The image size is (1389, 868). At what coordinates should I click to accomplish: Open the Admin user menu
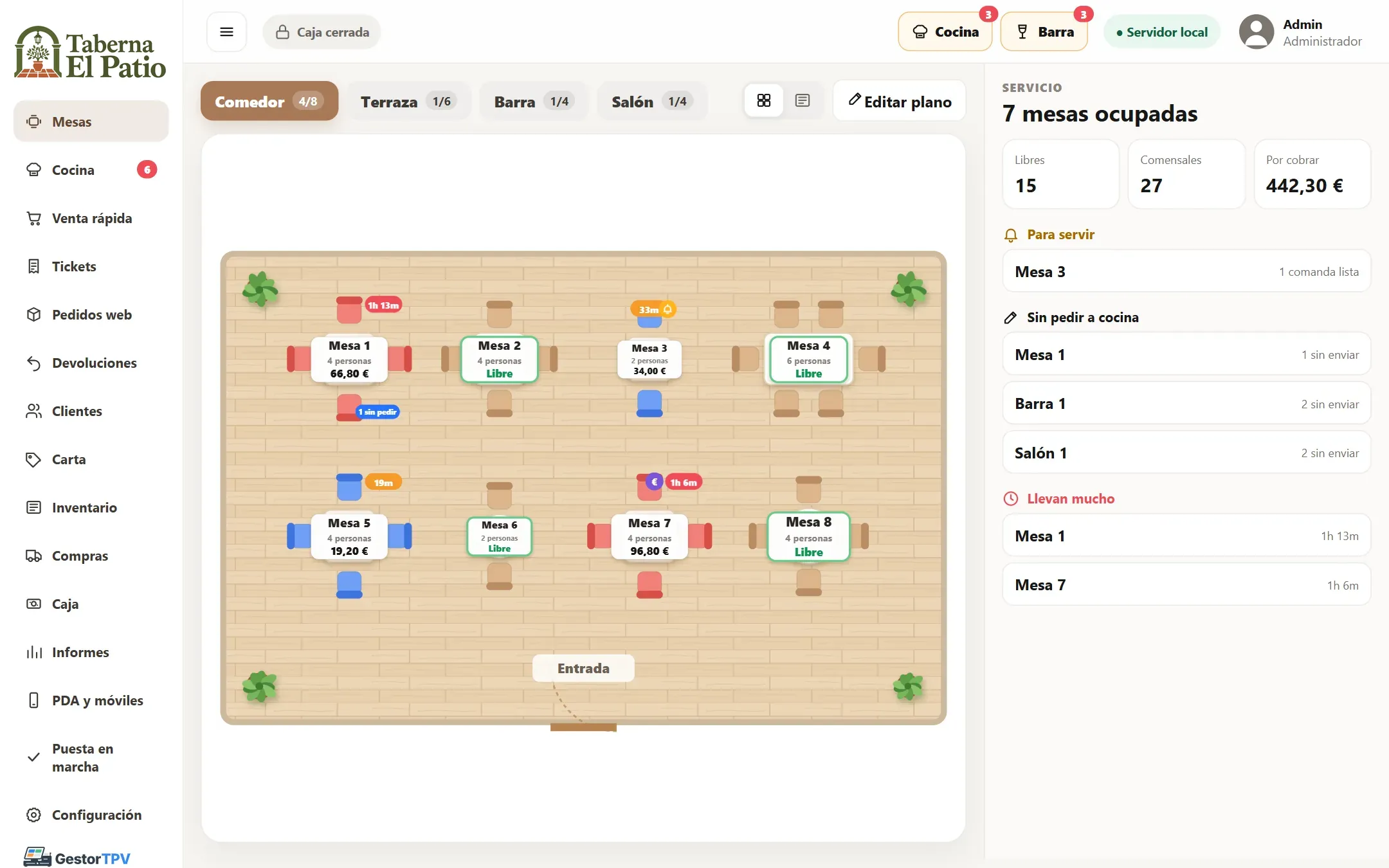(x=1301, y=32)
